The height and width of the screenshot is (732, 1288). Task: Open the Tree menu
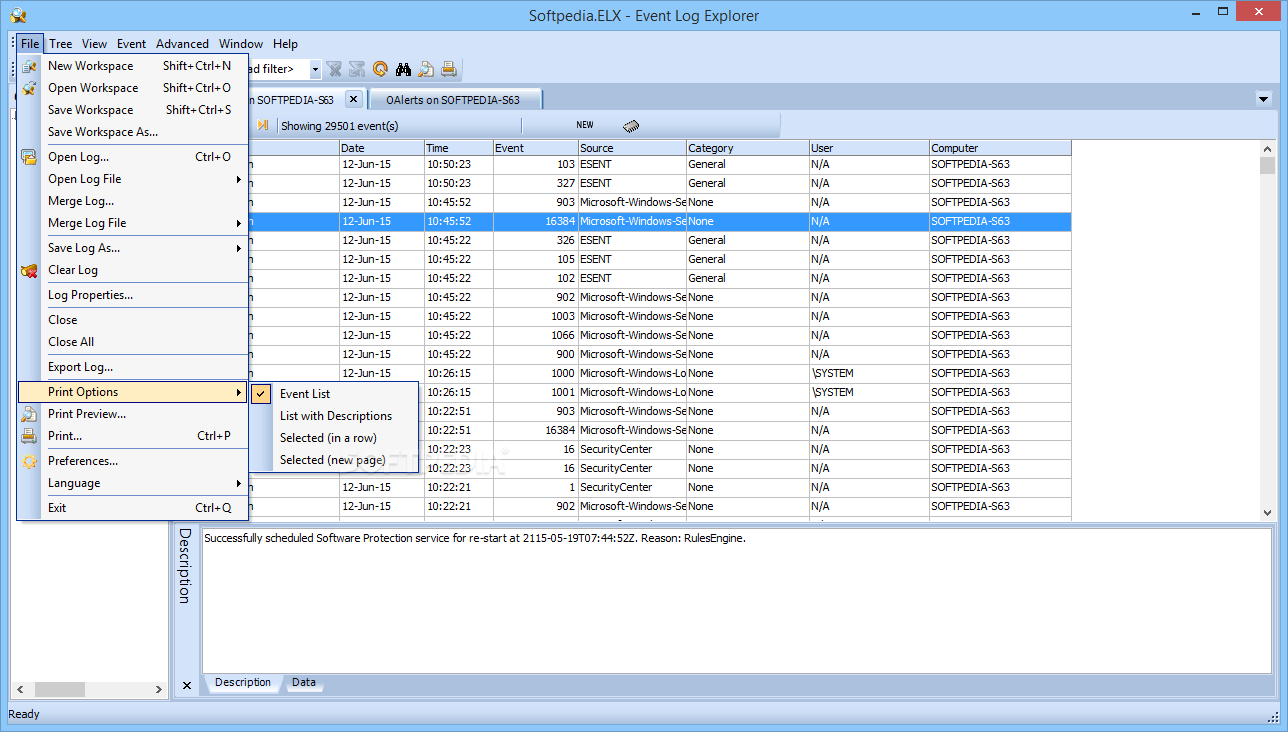click(x=61, y=44)
